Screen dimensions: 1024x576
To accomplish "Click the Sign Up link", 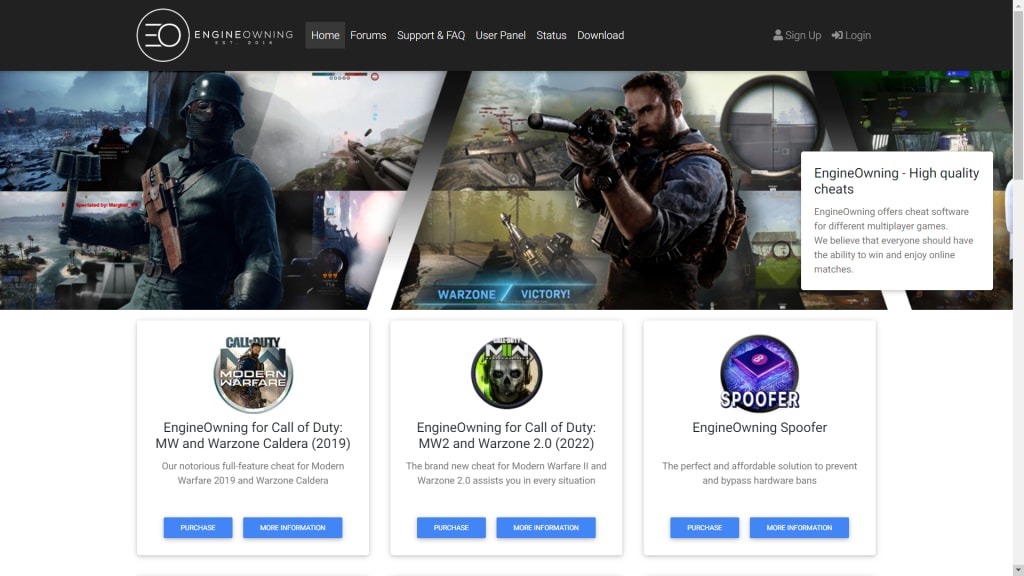I will tap(797, 35).
